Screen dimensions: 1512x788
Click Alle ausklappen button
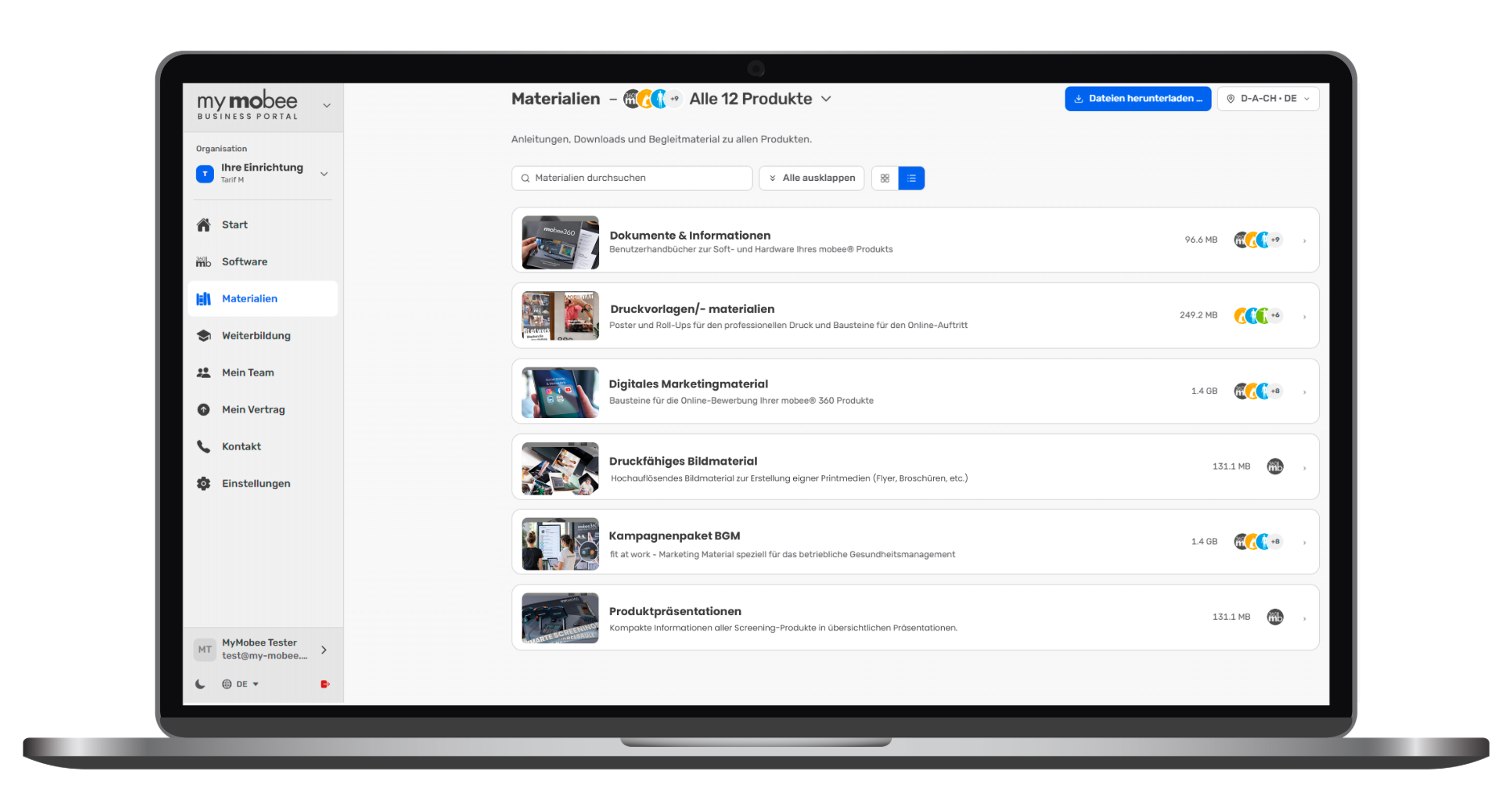[x=811, y=178]
